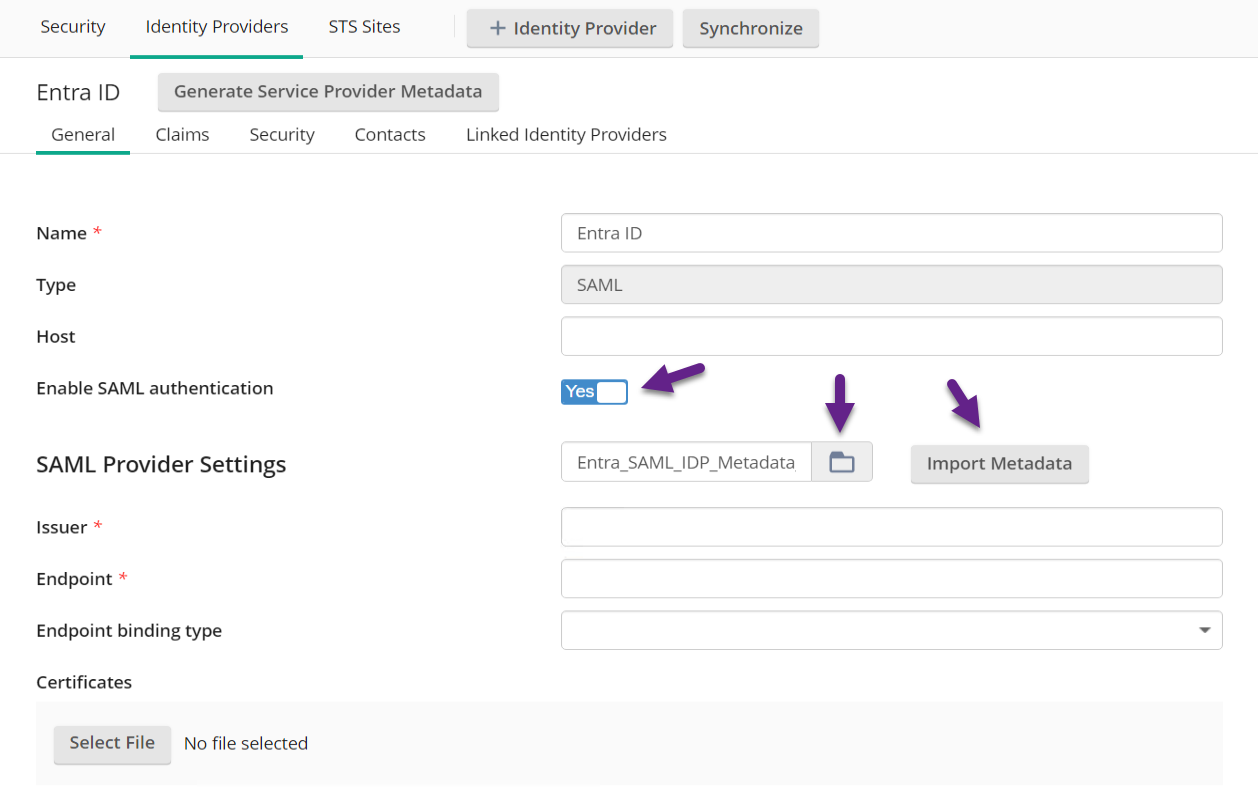Focus the Host input field
The image size is (1258, 802).
tap(892, 336)
